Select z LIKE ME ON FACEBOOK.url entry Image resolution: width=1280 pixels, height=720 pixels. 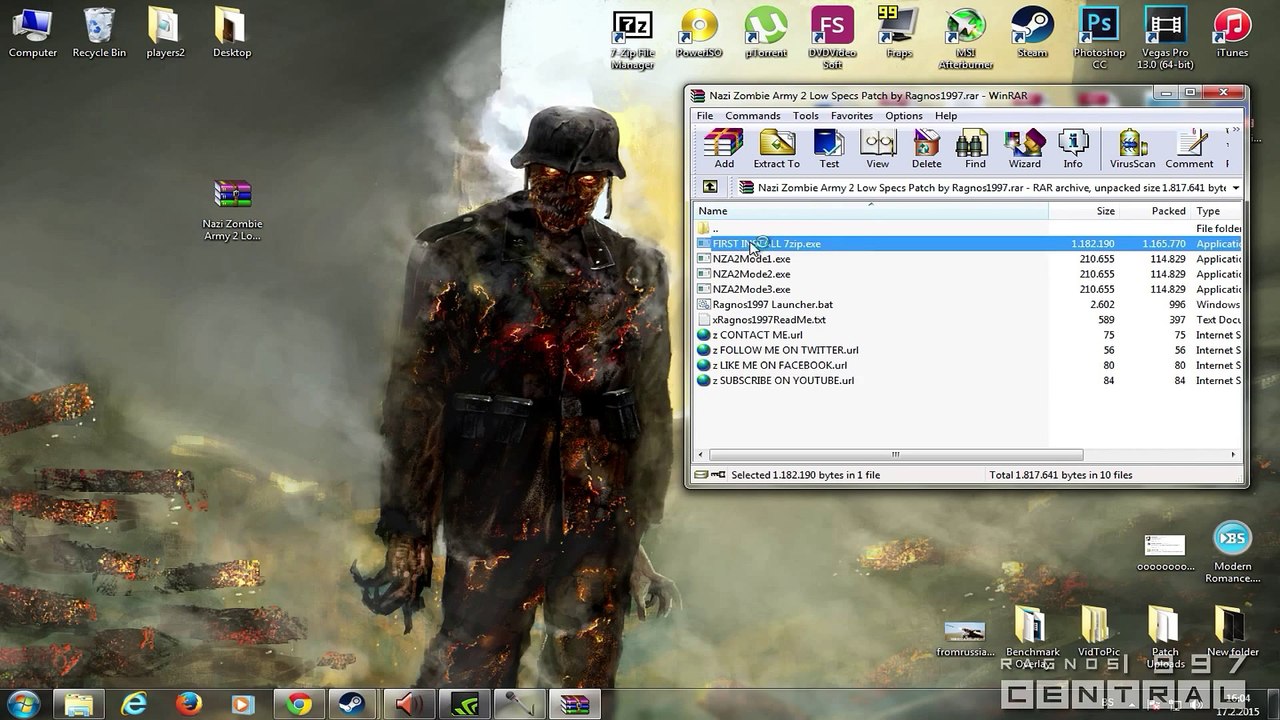968,365
